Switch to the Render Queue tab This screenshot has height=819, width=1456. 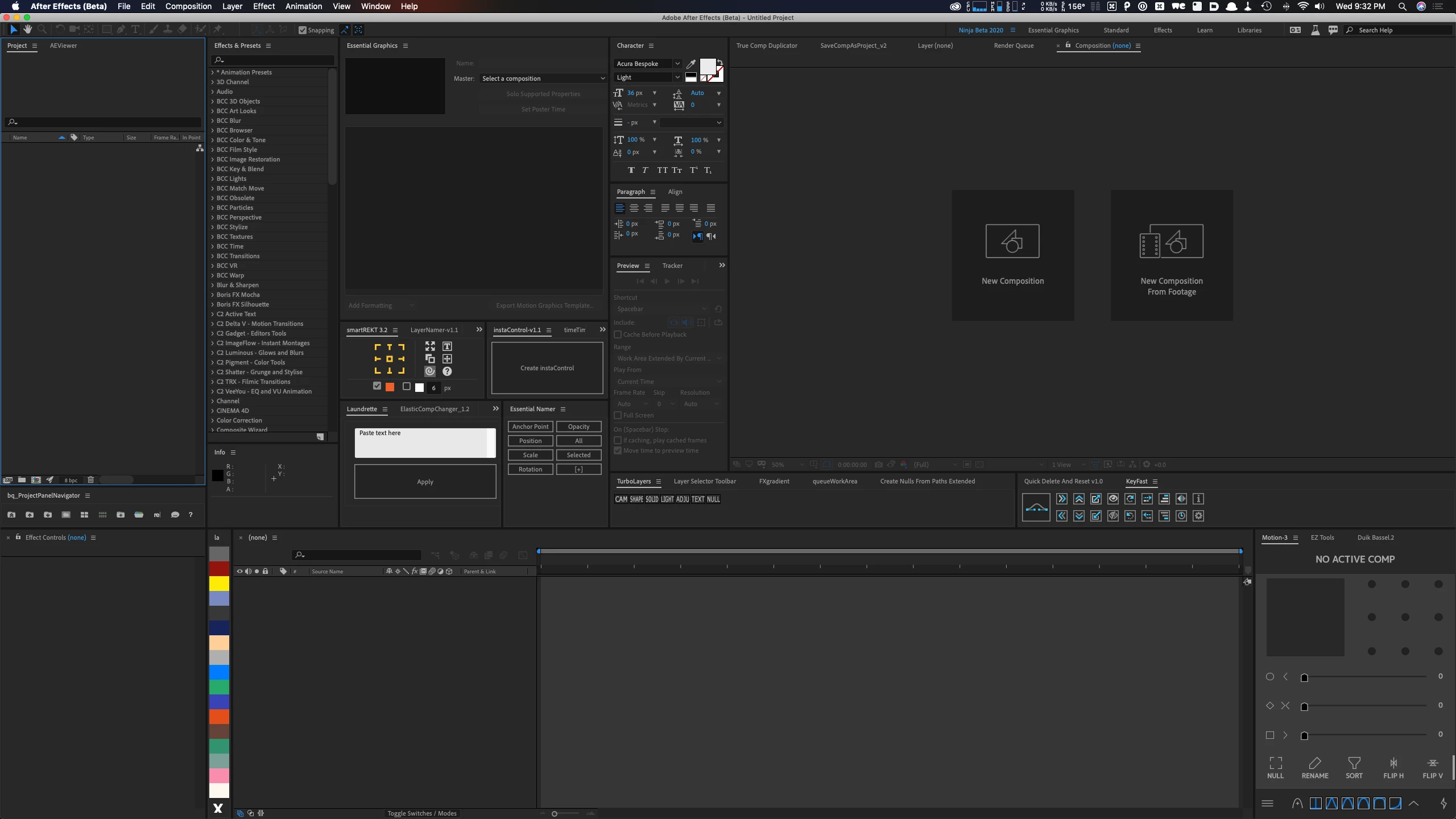1014,45
